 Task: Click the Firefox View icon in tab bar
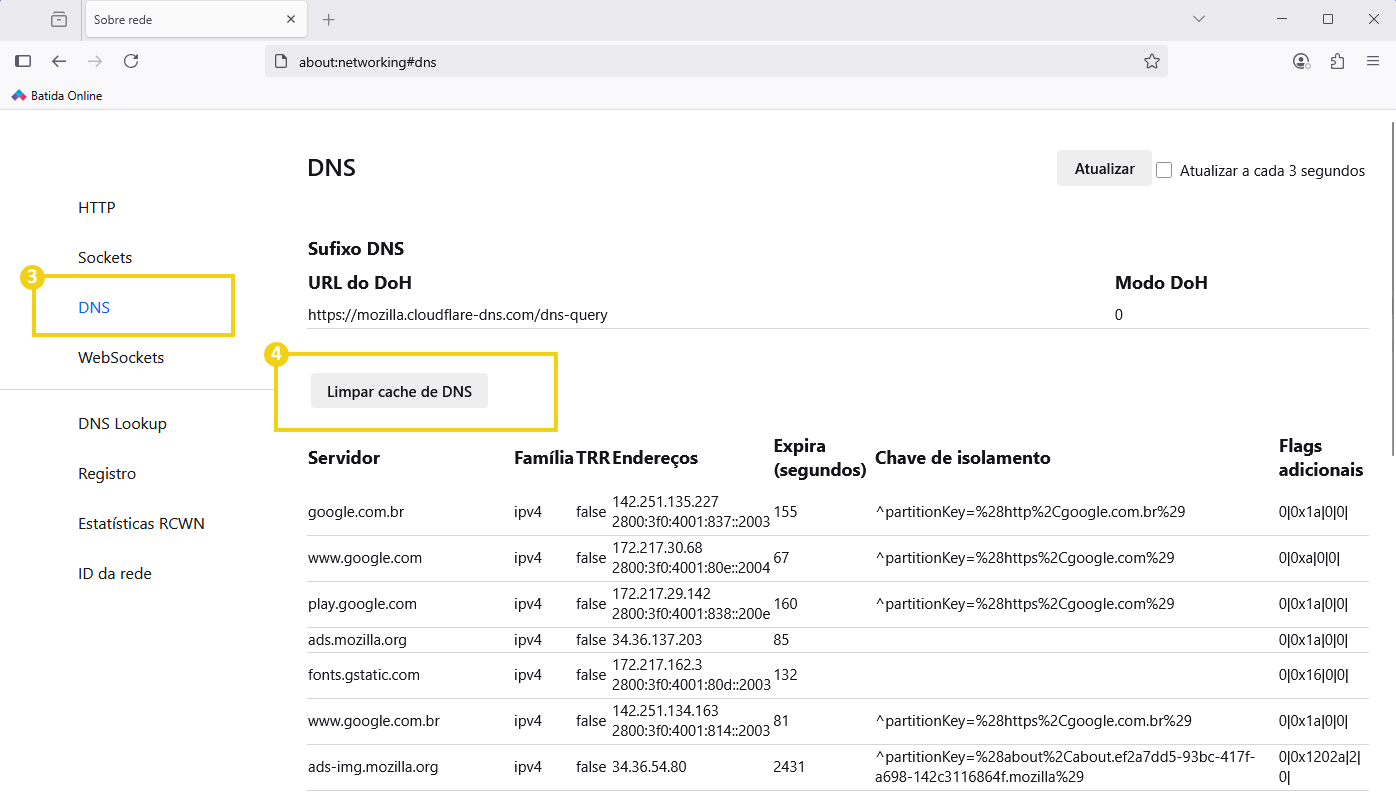59,19
